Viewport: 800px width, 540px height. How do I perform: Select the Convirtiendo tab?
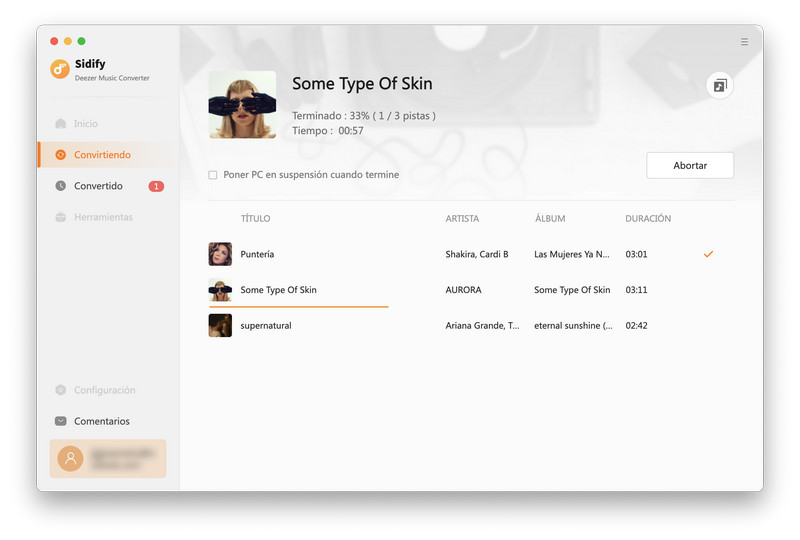click(x=108, y=155)
